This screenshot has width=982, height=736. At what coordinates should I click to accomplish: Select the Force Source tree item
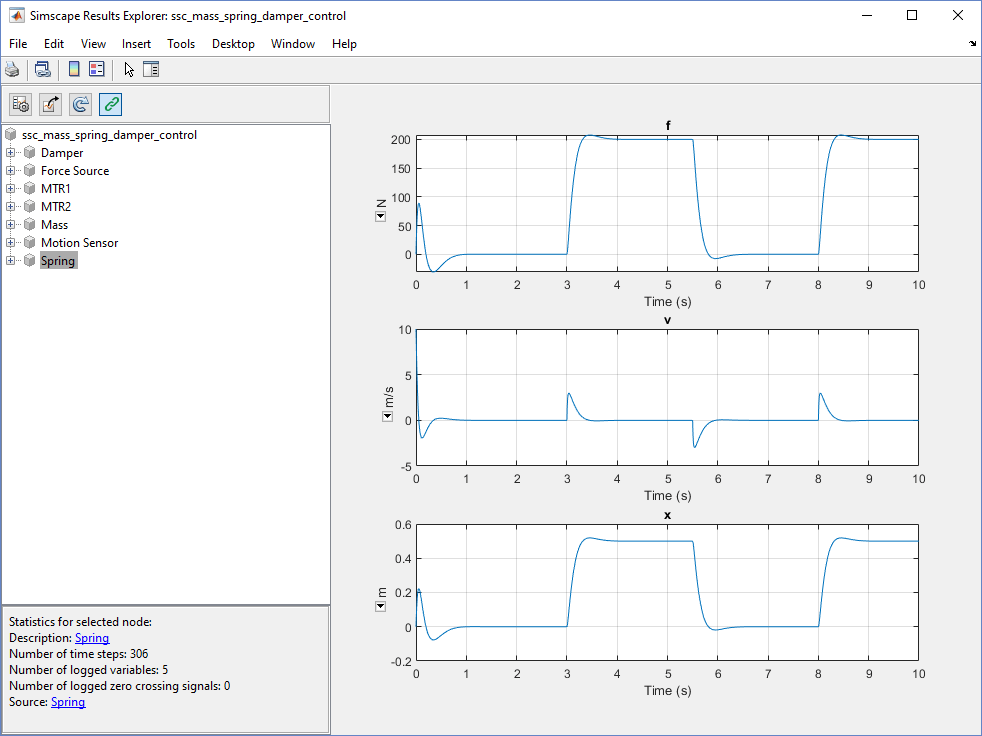tap(75, 171)
